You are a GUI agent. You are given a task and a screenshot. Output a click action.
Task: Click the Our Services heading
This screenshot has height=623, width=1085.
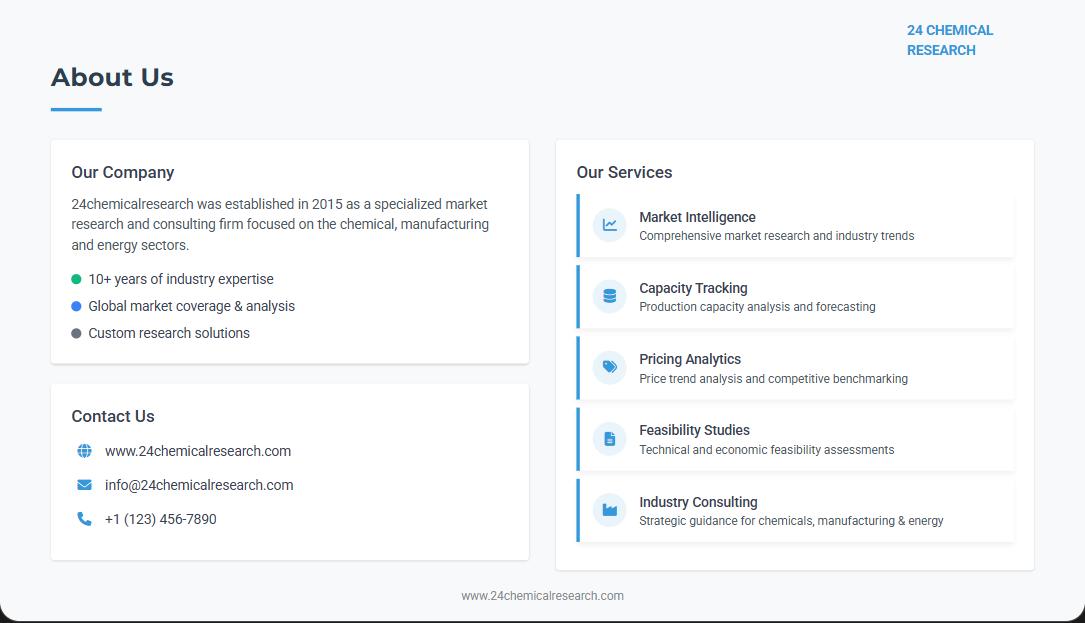624,172
